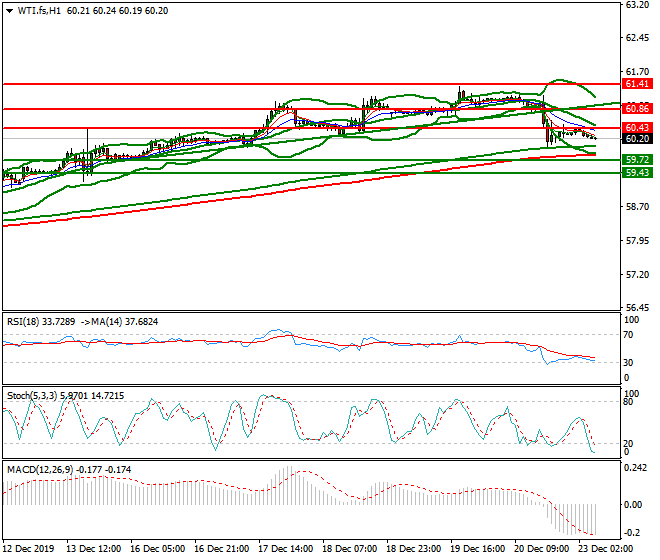Click the 59.72 green support level label
Image resolution: width=660 pixels, height=560 pixels.
click(637, 160)
